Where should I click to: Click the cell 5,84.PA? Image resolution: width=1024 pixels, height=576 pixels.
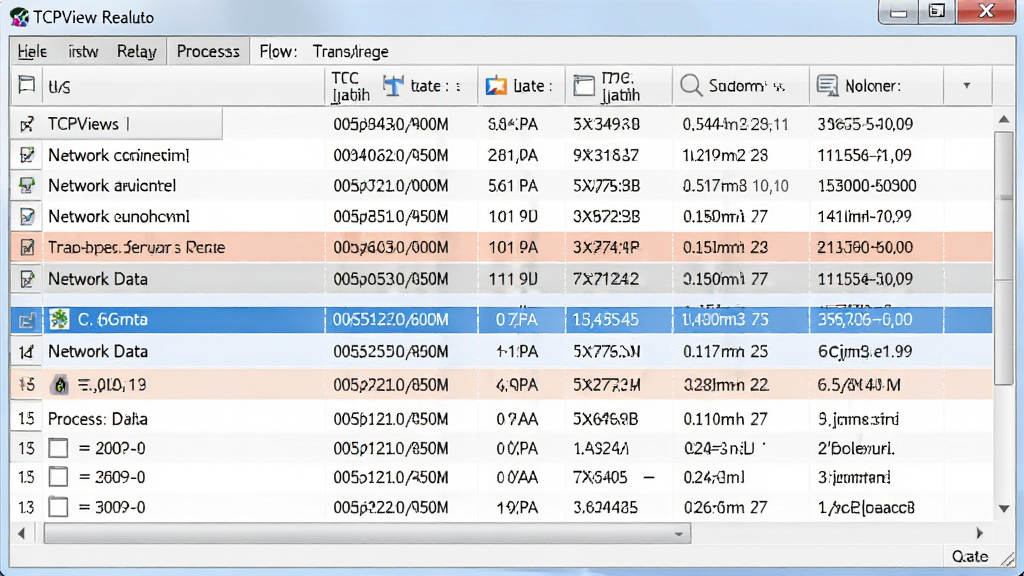[x=513, y=124]
